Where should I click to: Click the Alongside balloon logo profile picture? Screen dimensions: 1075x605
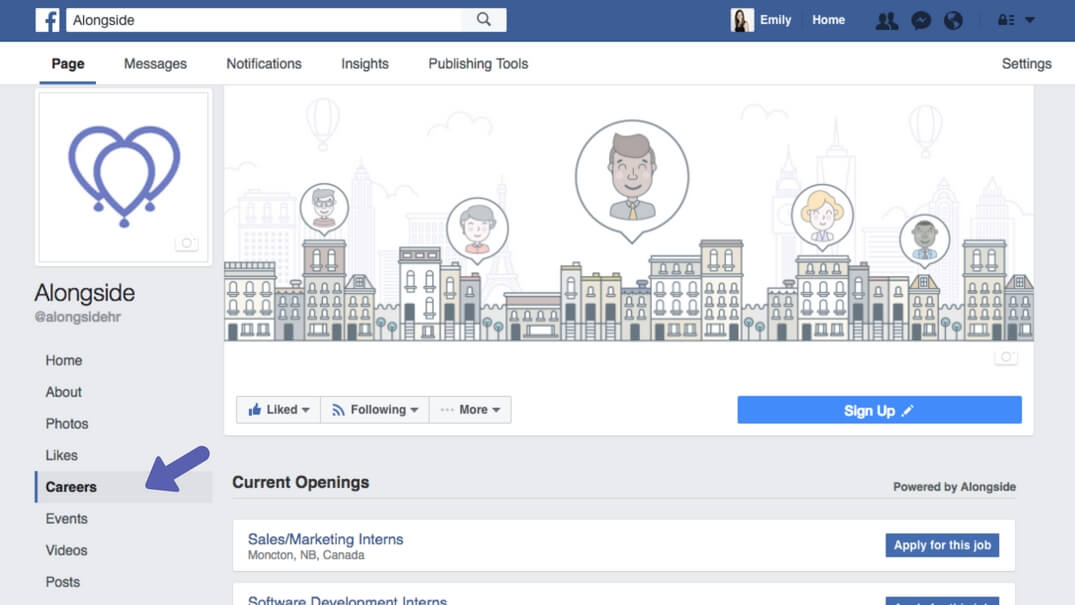(124, 176)
